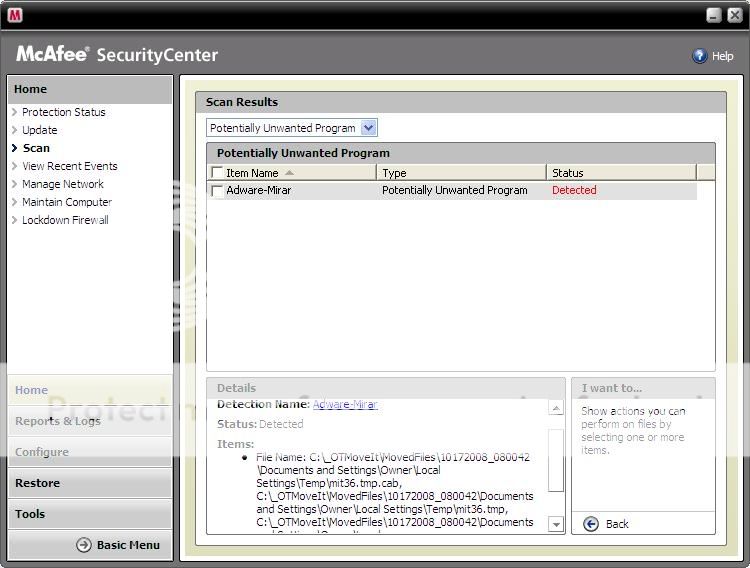Click the Back arrow icon
This screenshot has width=750, height=568.
(x=591, y=524)
